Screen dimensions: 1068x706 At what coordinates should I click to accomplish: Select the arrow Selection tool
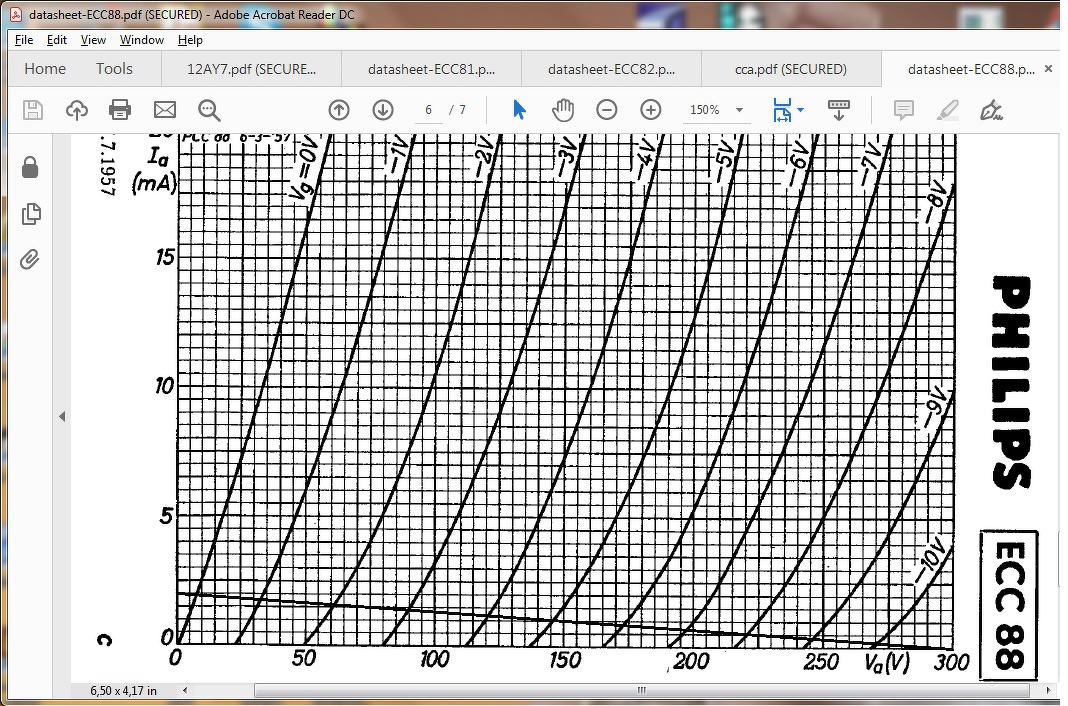[519, 110]
